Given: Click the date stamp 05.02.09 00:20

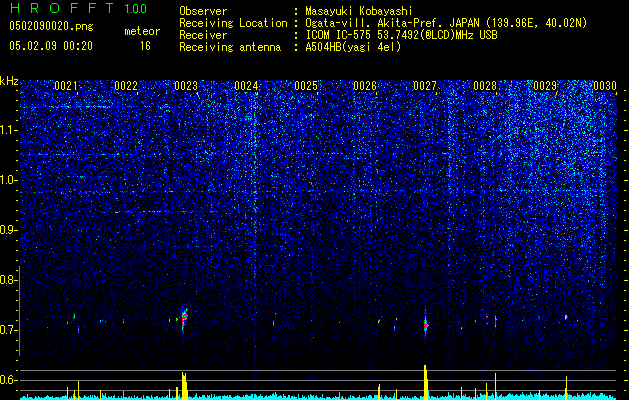Looking at the screenshot, I should (x=51, y=46).
